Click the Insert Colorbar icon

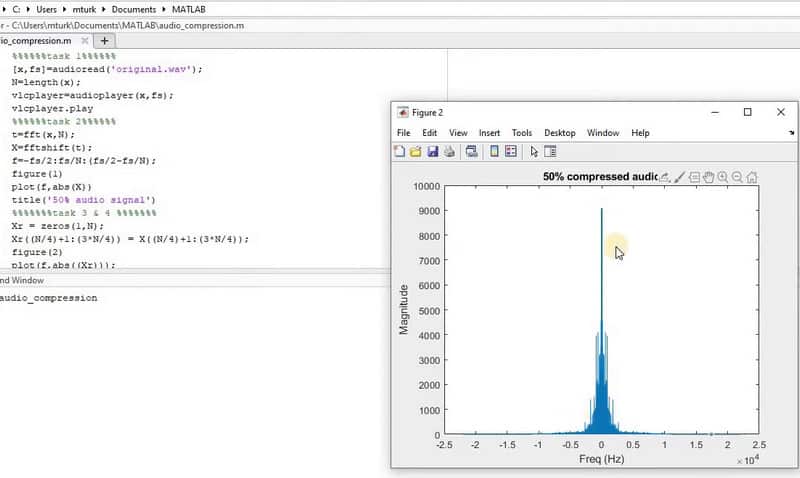click(x=494, y=152)
